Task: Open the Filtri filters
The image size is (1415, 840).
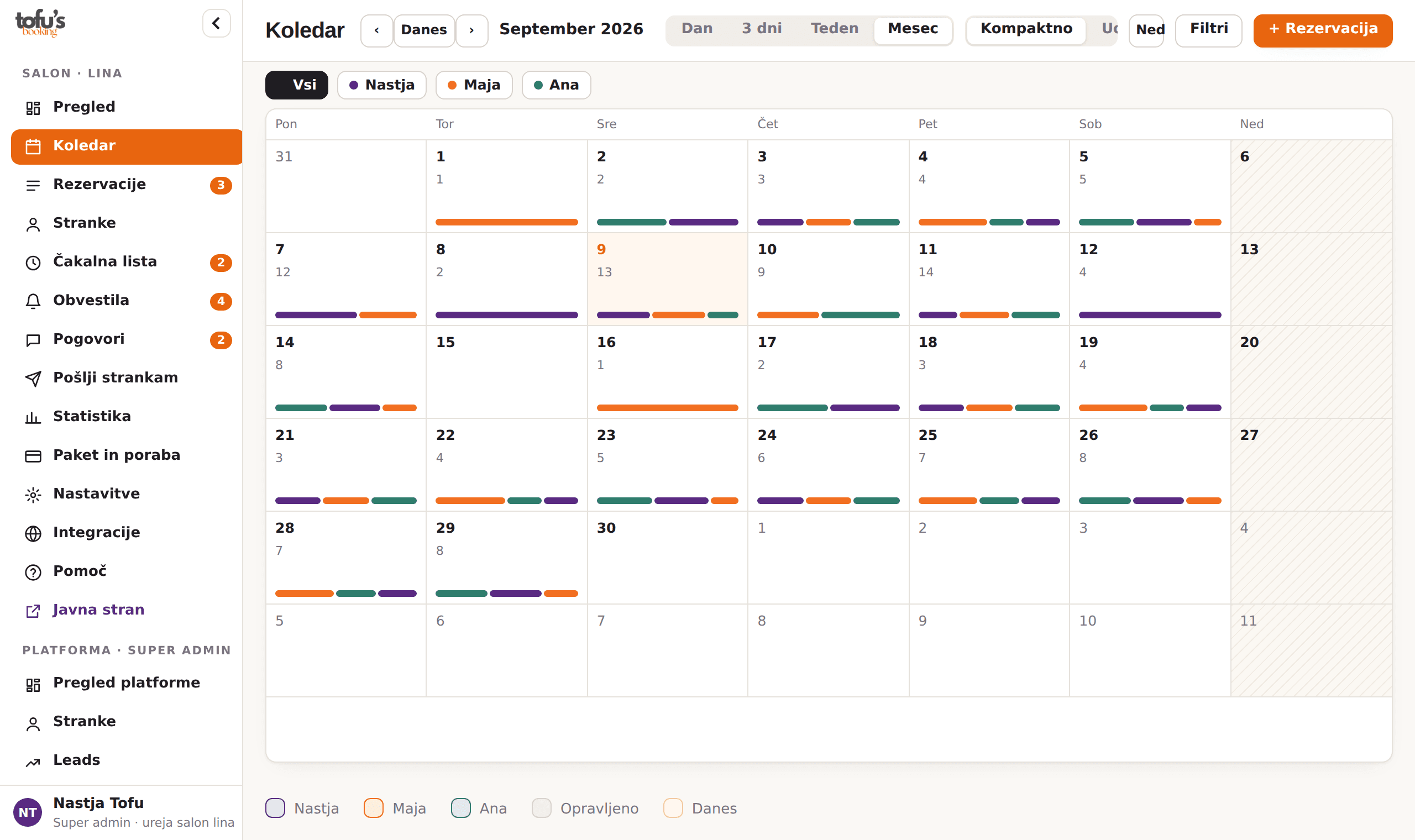Action: 1208,30
